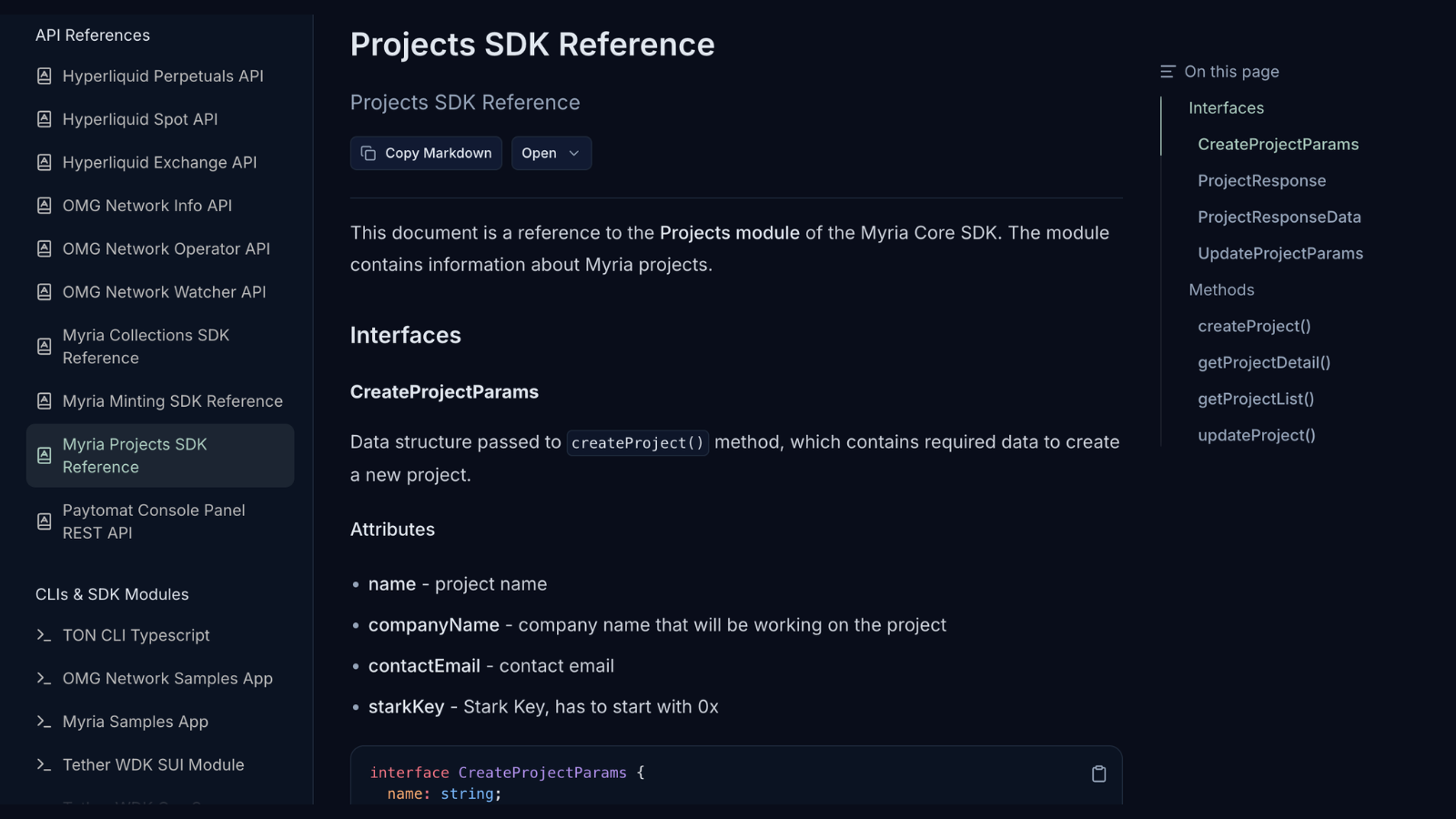The image size is (1456, 819).
Task: Open TON CLI Typescript page
Action: 160,635
